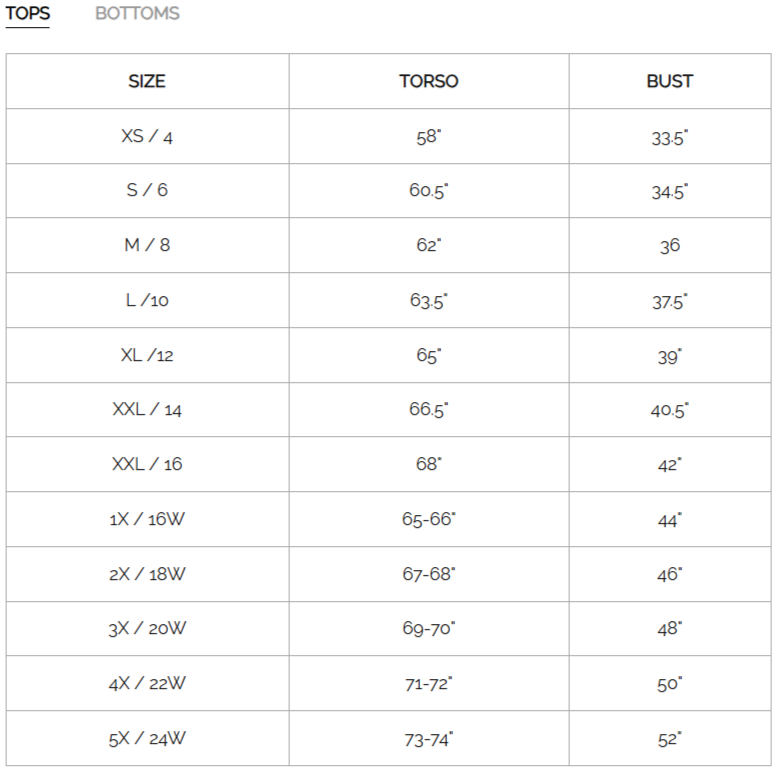Click the SIZE column header
This screenshot has height=773, width=782.
coord(147,81)
